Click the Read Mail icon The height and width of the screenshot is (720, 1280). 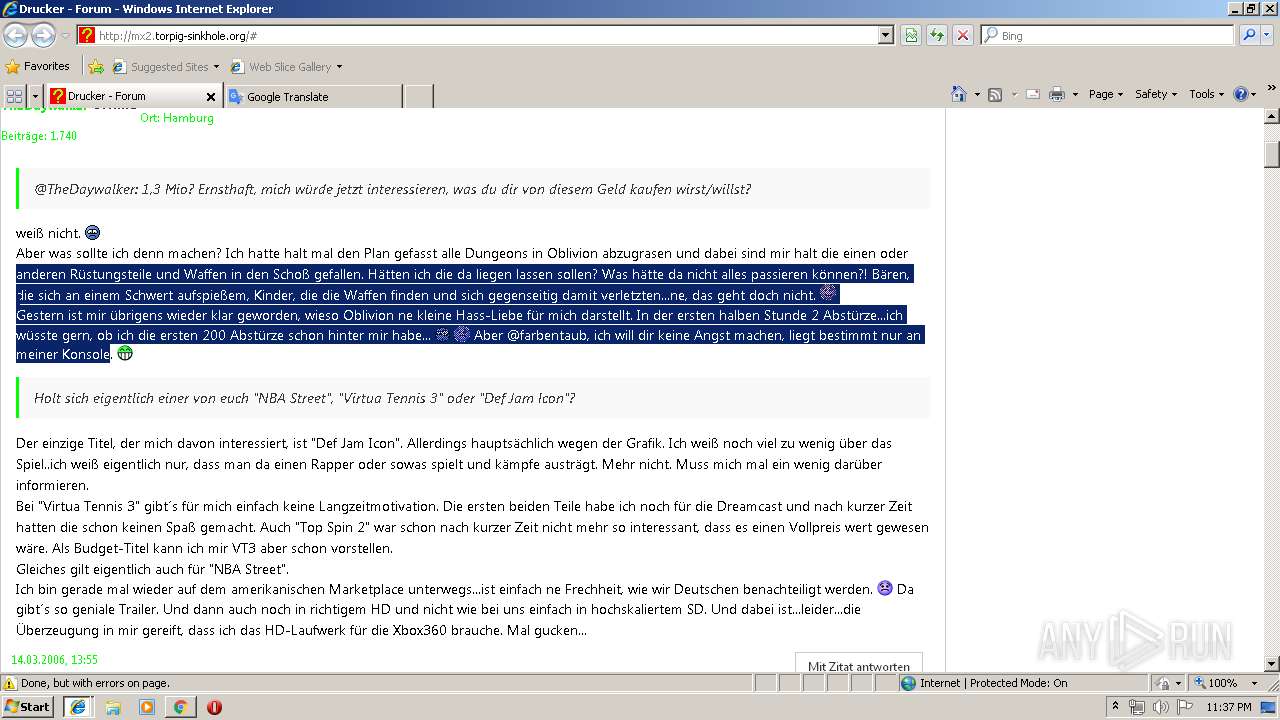[1033, 94]
